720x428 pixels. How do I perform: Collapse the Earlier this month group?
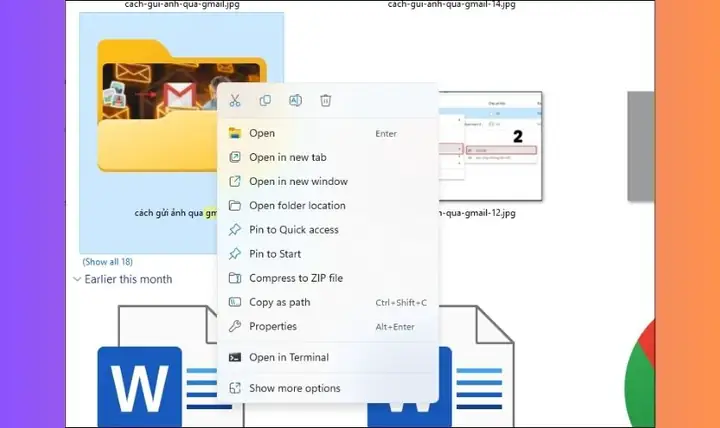77,279
